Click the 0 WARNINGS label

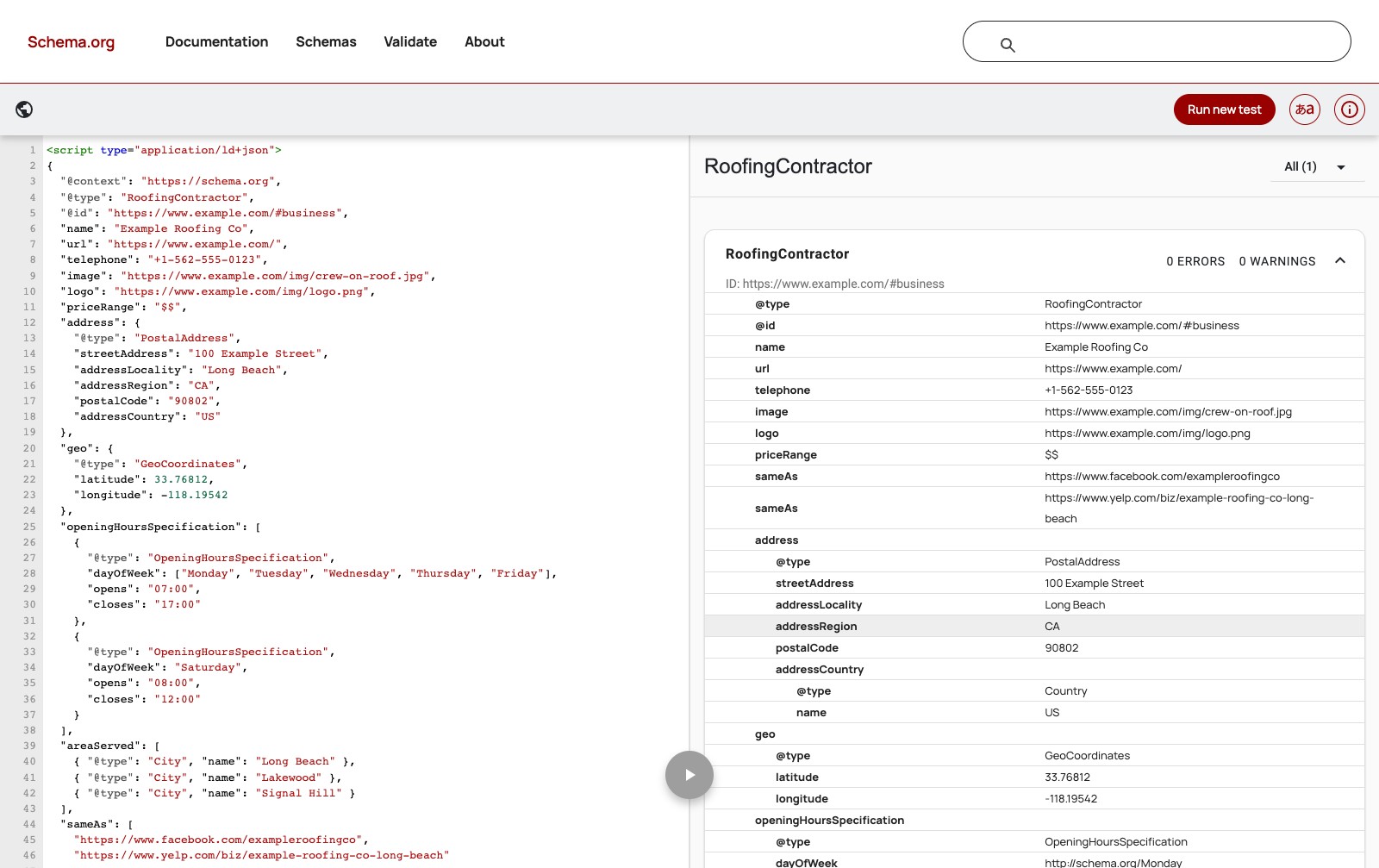pyautogui.click(x=1277, y=261)
